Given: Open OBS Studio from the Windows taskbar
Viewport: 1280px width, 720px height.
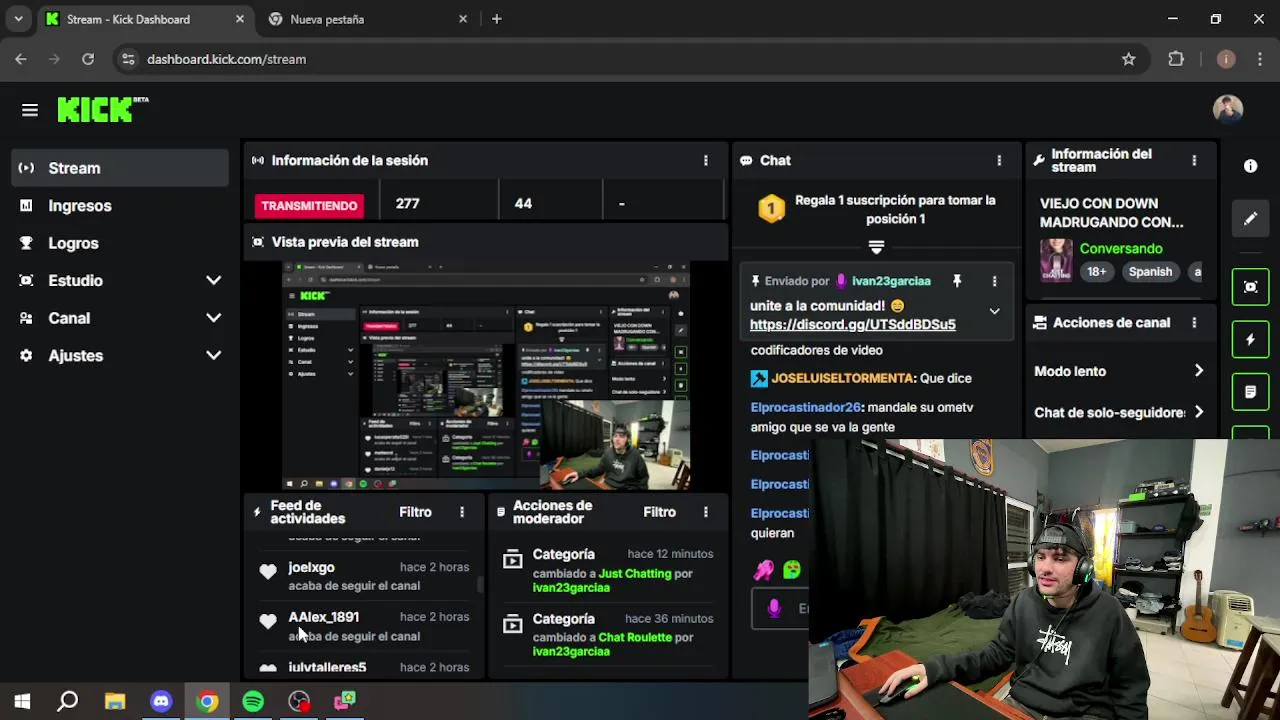Looking at the screenshot, I should pyautogui.click(x=299, y=701).
